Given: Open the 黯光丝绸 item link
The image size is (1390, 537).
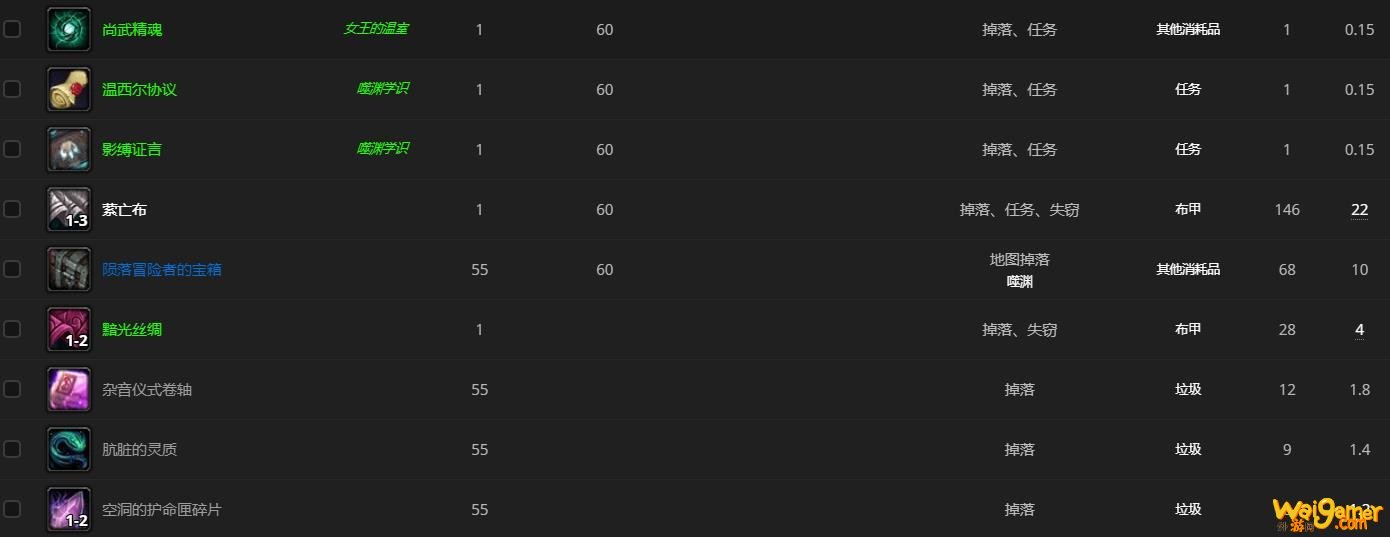Looking at the screenshot, I should [132, 330].
